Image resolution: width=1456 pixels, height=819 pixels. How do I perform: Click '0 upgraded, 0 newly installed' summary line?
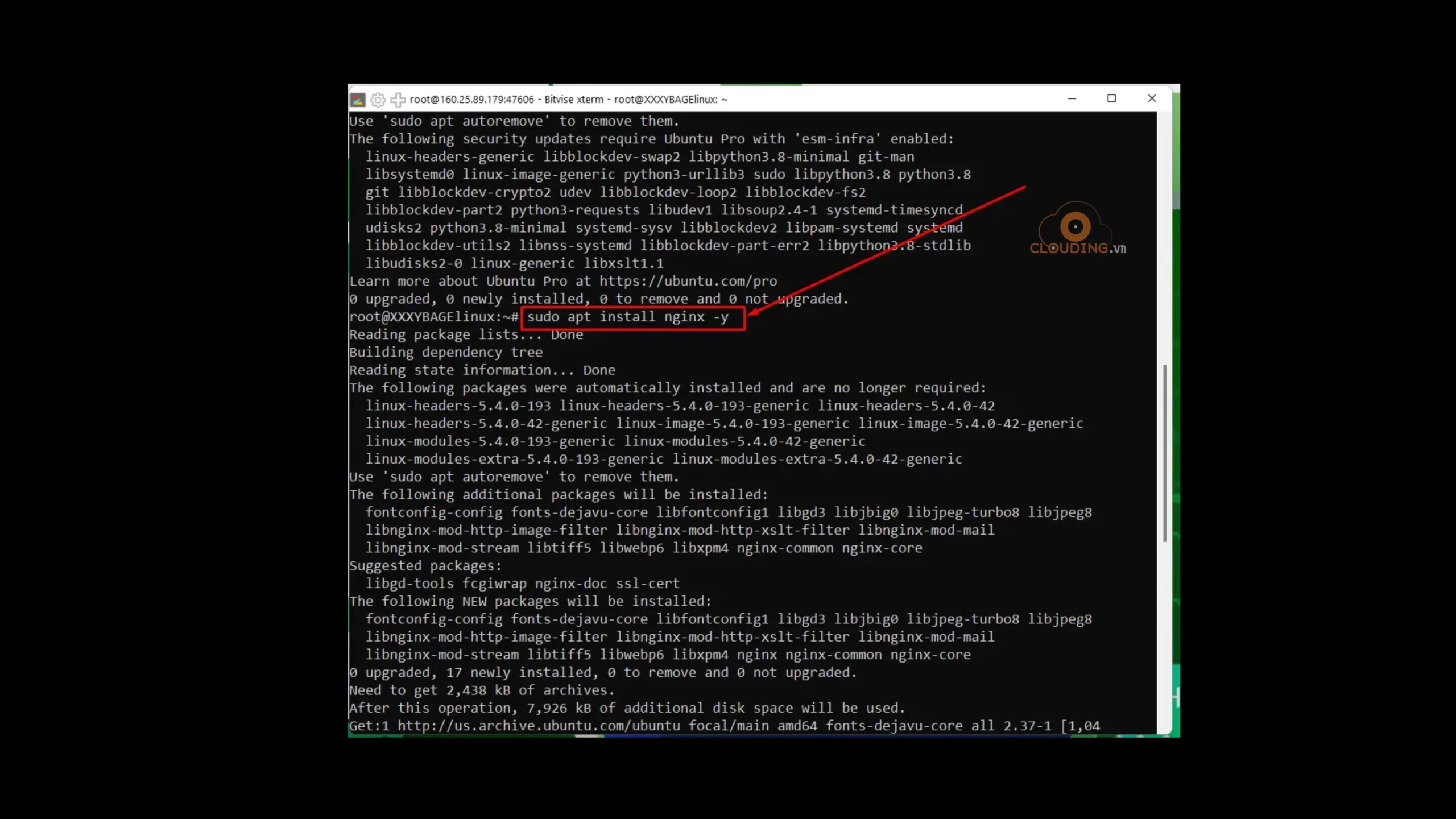(599, 299)
